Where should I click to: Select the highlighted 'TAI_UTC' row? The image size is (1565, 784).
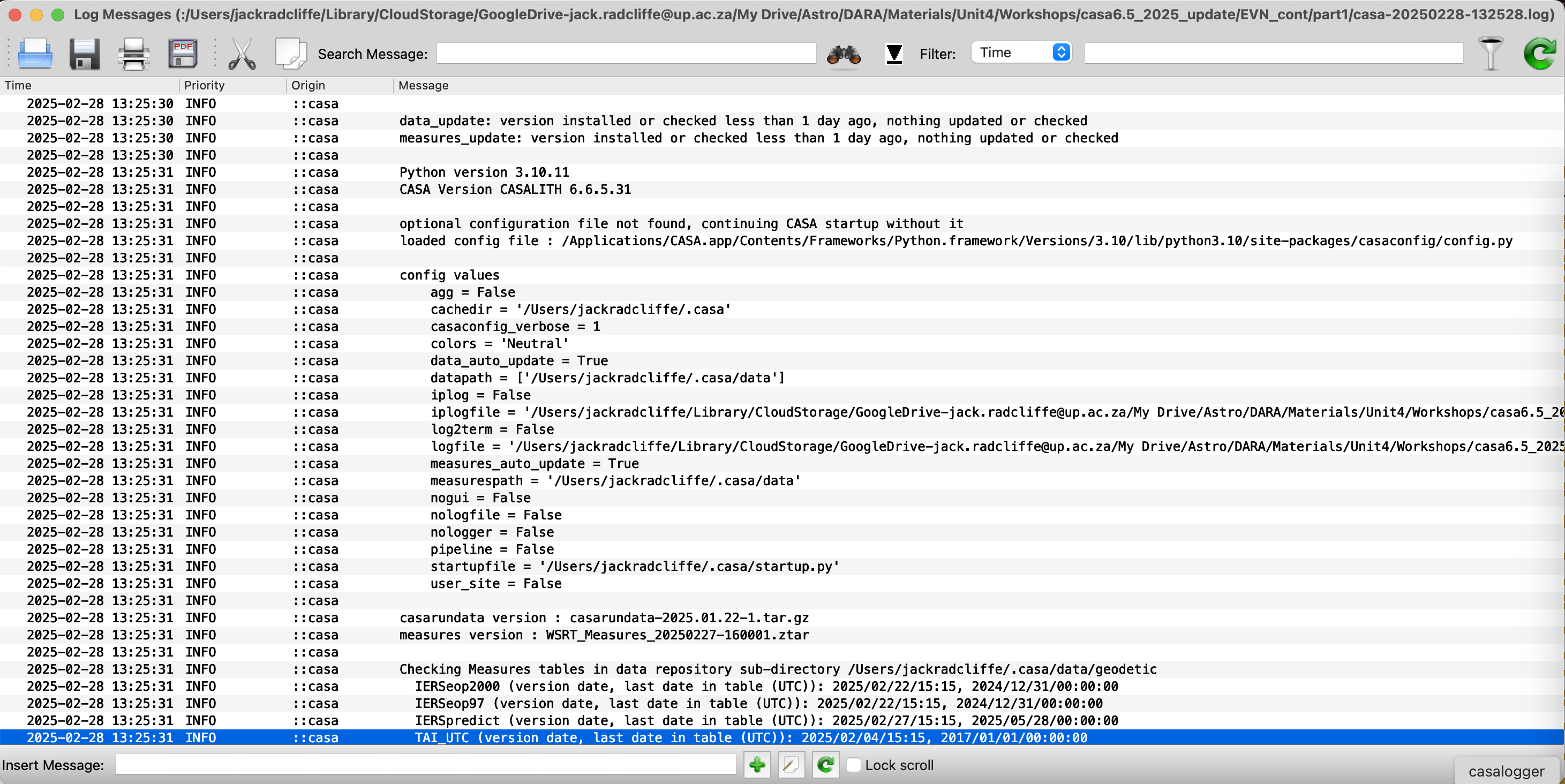click(782, 737)
